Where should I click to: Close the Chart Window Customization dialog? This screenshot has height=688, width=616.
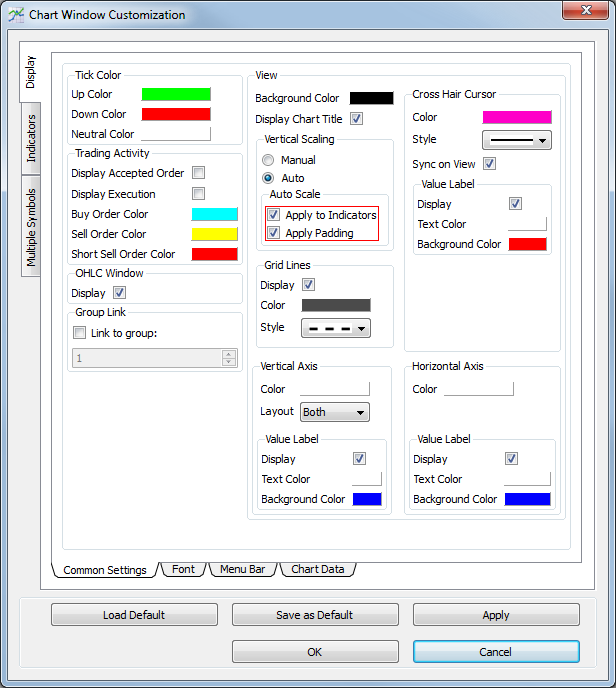[x=589, y=12]
